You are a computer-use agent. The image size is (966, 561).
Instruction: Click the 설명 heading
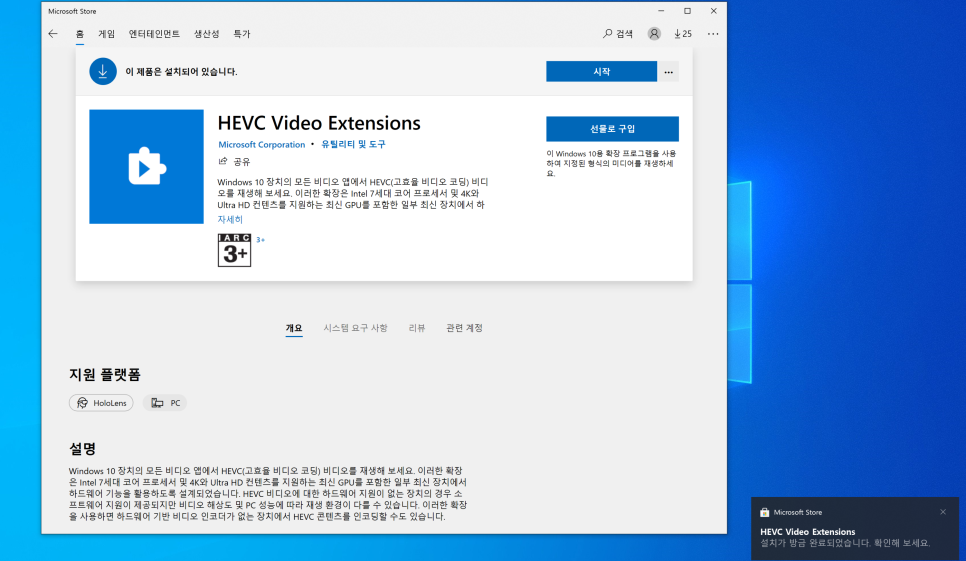[83, 448]
